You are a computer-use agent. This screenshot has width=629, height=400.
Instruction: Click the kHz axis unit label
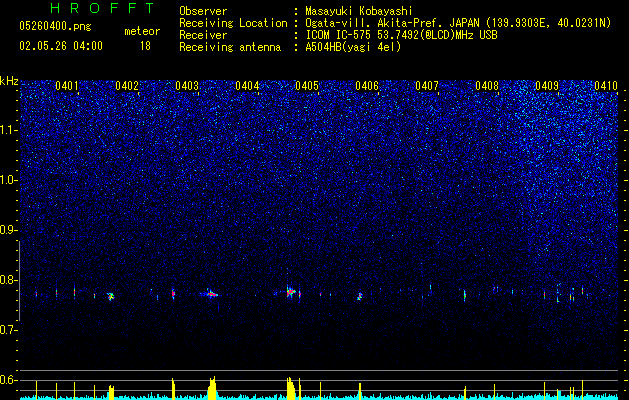click(9, 81)
